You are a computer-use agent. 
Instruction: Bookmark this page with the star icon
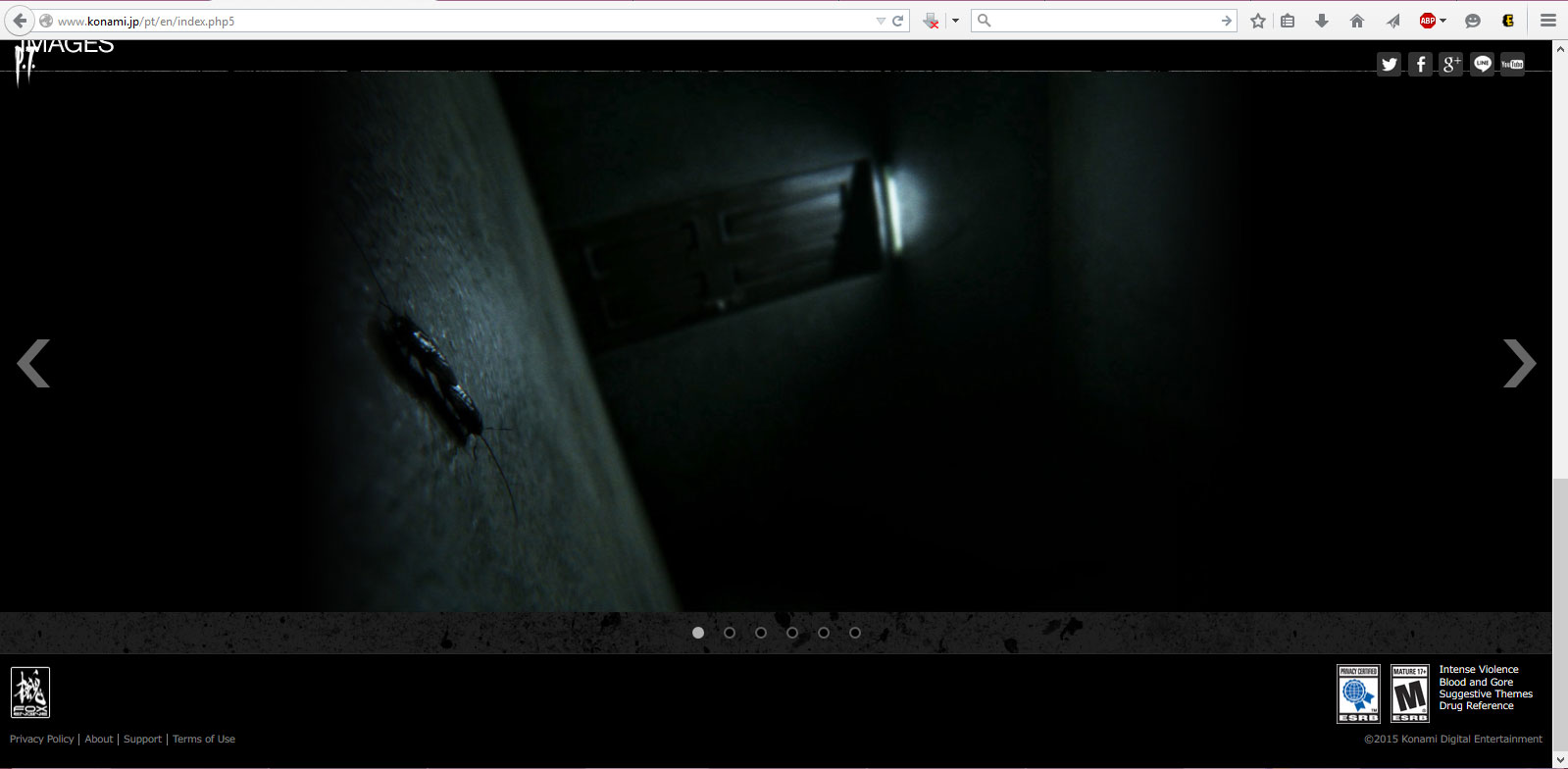1258,21
